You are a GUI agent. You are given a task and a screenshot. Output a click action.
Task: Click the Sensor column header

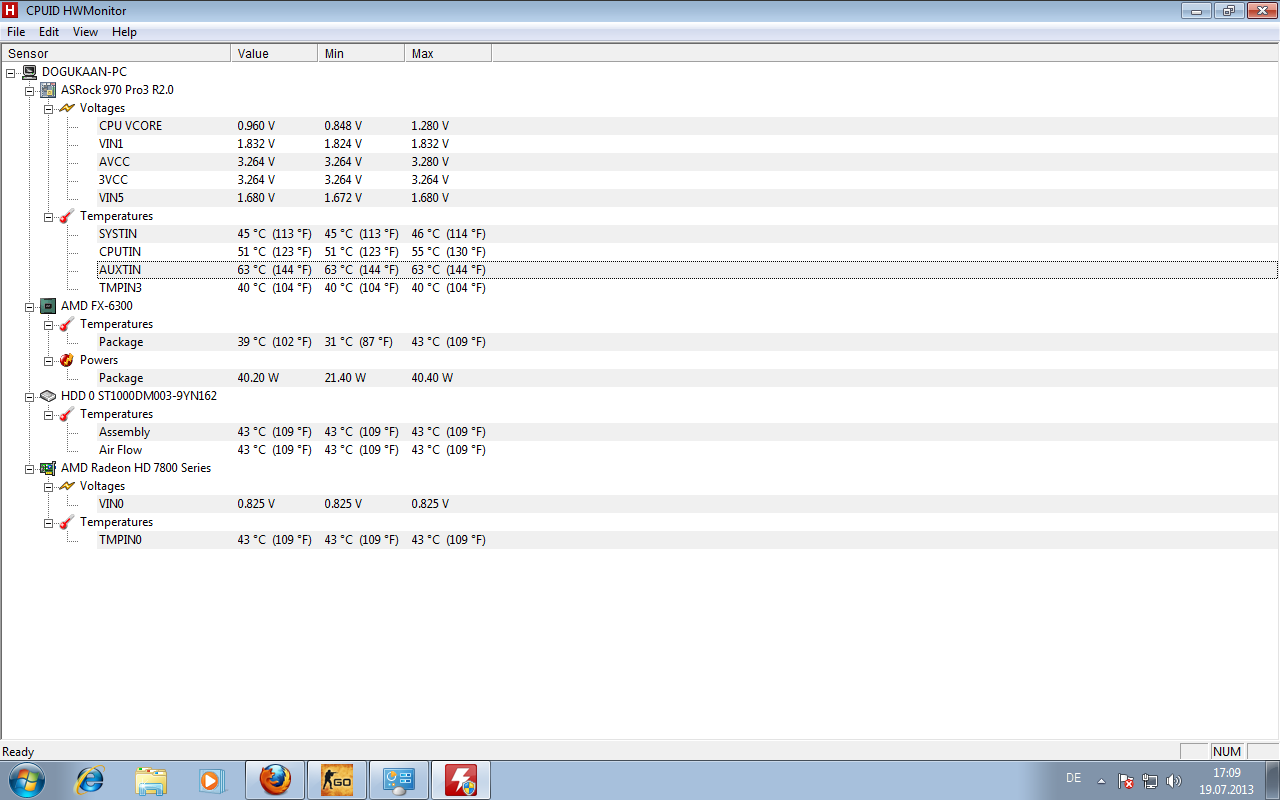point(116,54)
